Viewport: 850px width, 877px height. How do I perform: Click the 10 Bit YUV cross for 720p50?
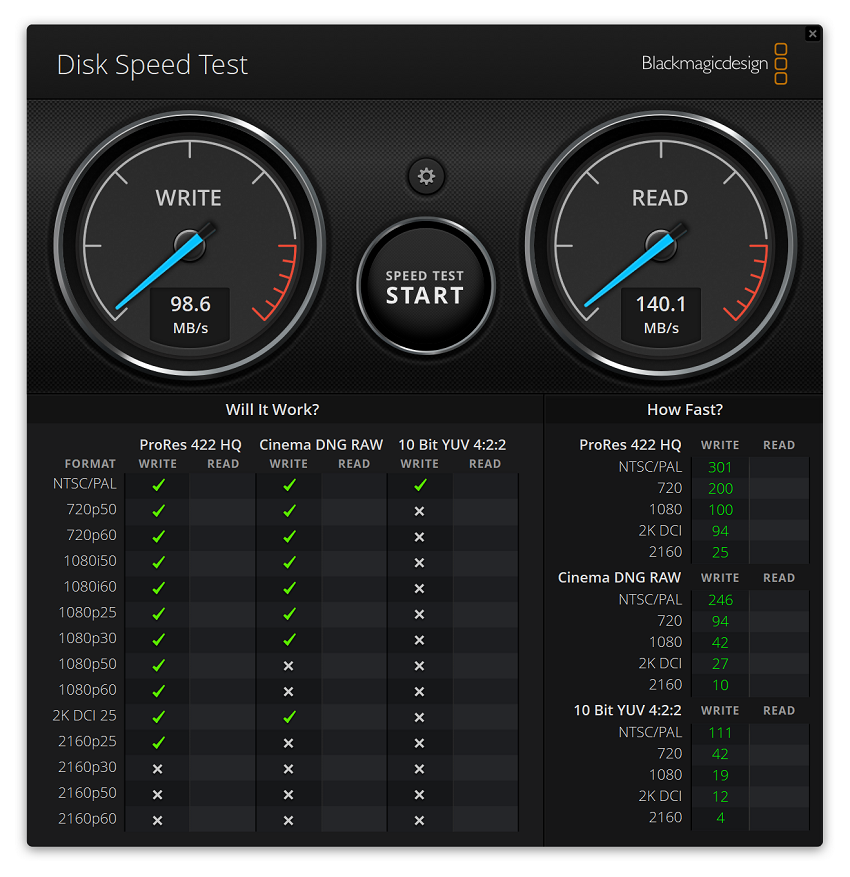pos(419,511)
